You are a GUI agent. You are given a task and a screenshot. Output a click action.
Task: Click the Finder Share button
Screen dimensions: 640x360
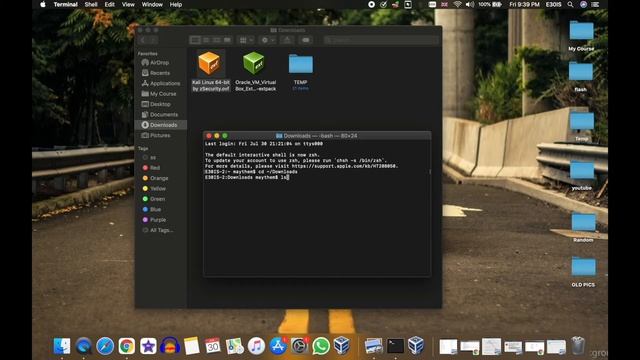coord(287,40)
